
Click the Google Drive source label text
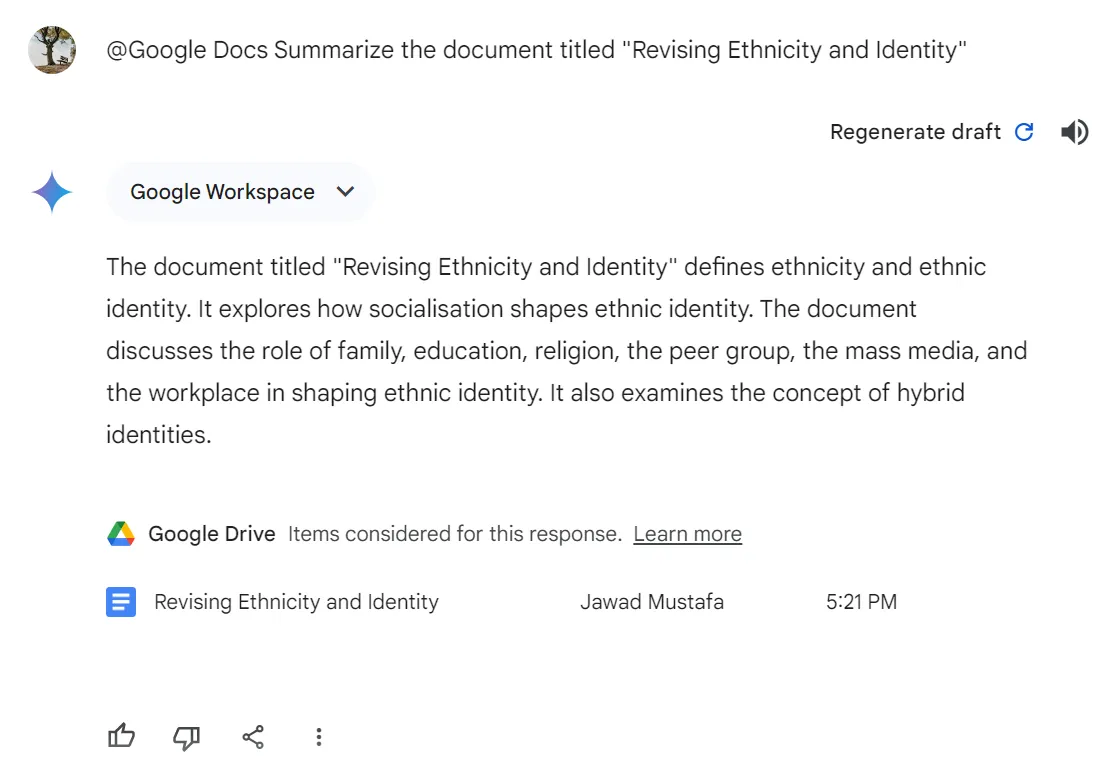(x=211, y=534)
